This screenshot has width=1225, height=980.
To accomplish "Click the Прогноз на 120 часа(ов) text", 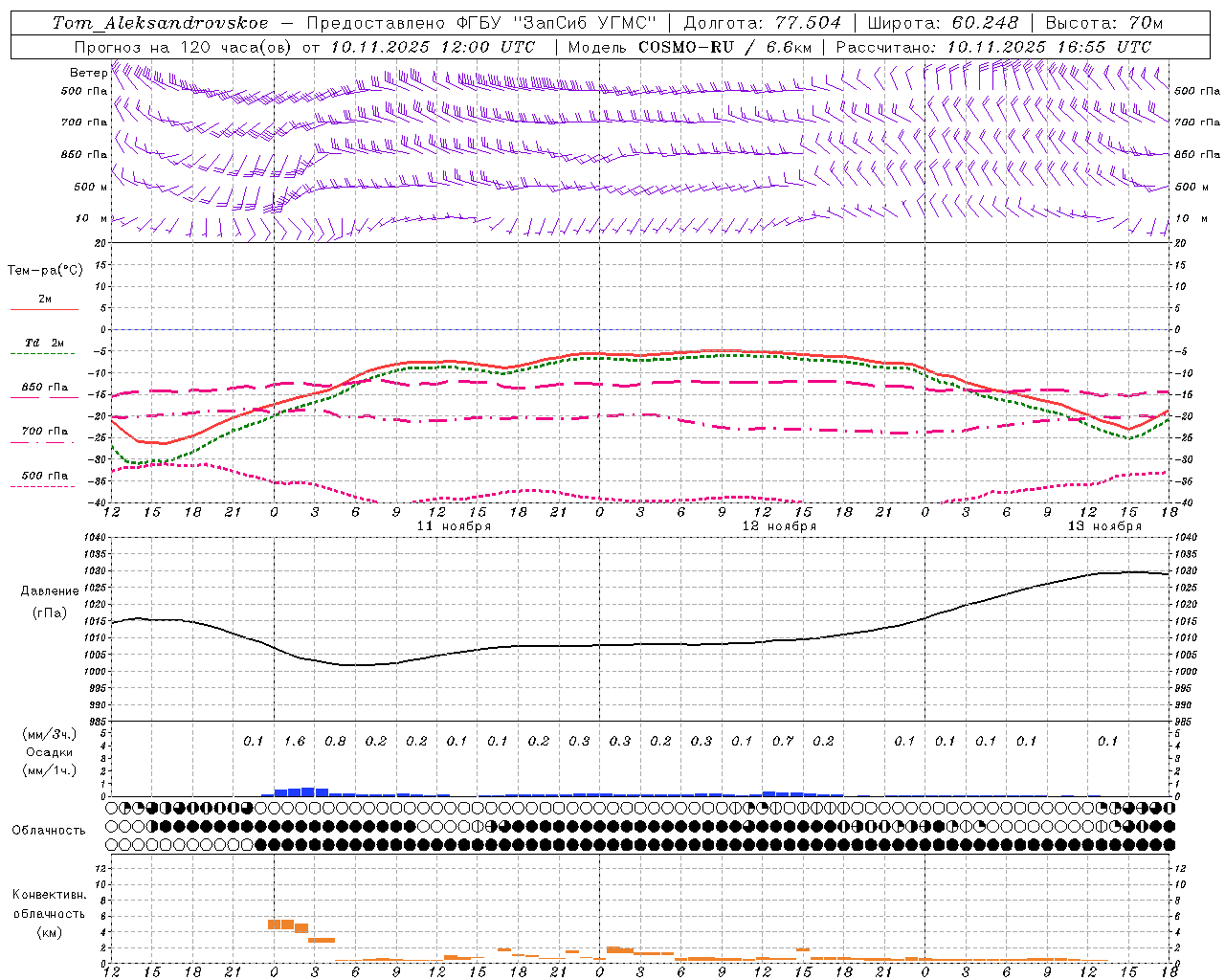I will tap(184, 47).
